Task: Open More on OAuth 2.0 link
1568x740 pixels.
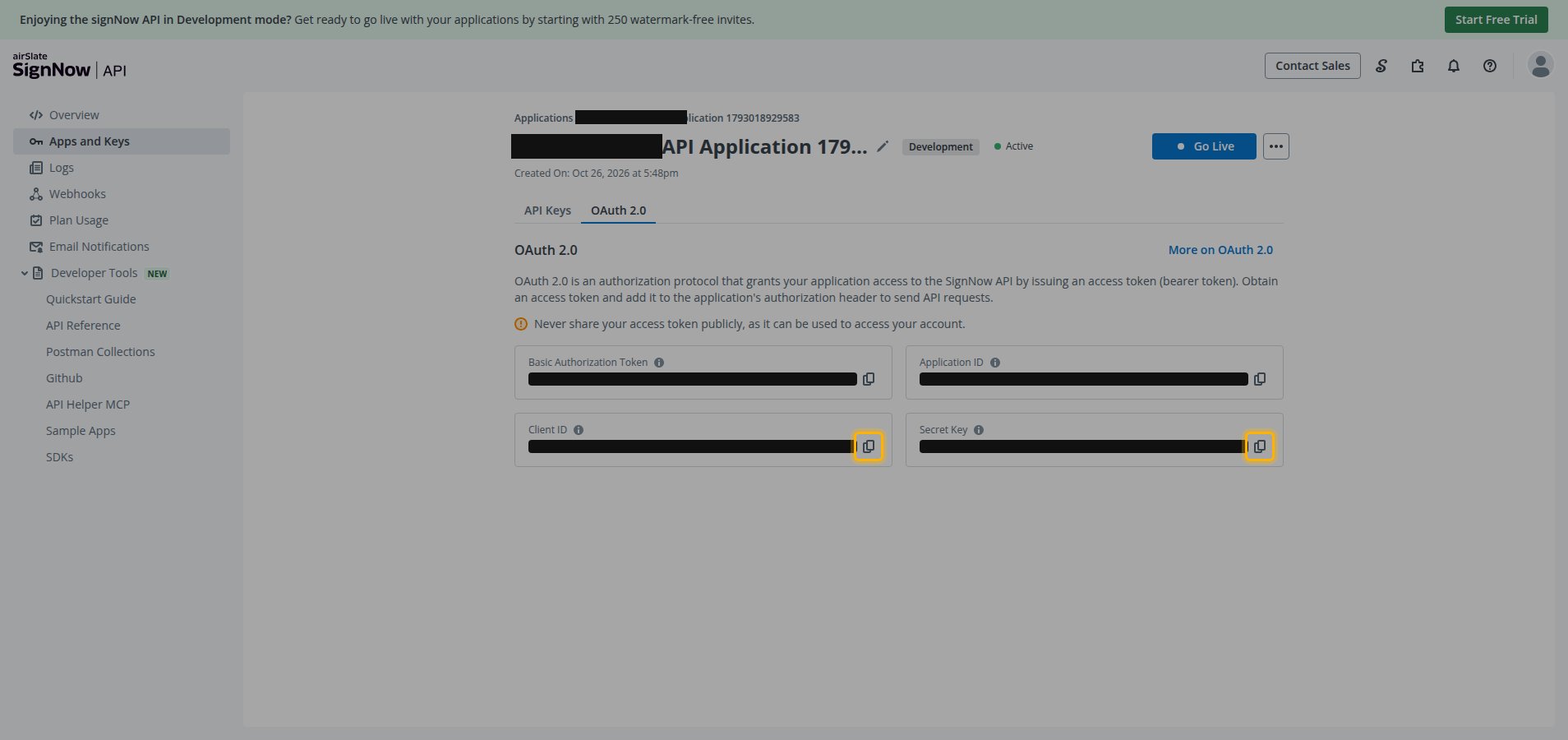Action: point(1220,250)
